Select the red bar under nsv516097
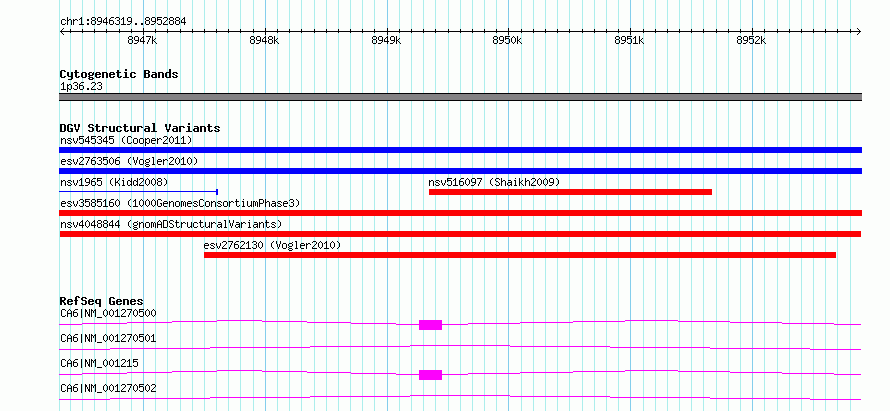This screenshot has height=411, width=890. tap(570, 192)
